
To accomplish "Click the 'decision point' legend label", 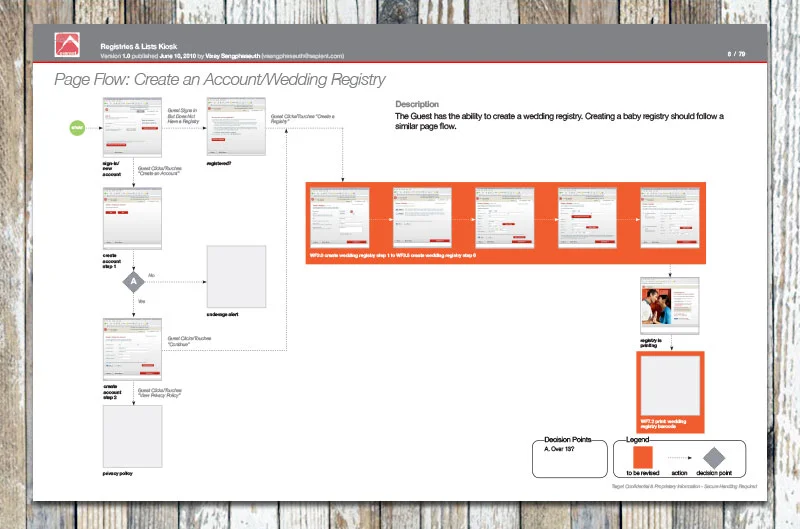I will pyautogui.click(x=714, y=473).
